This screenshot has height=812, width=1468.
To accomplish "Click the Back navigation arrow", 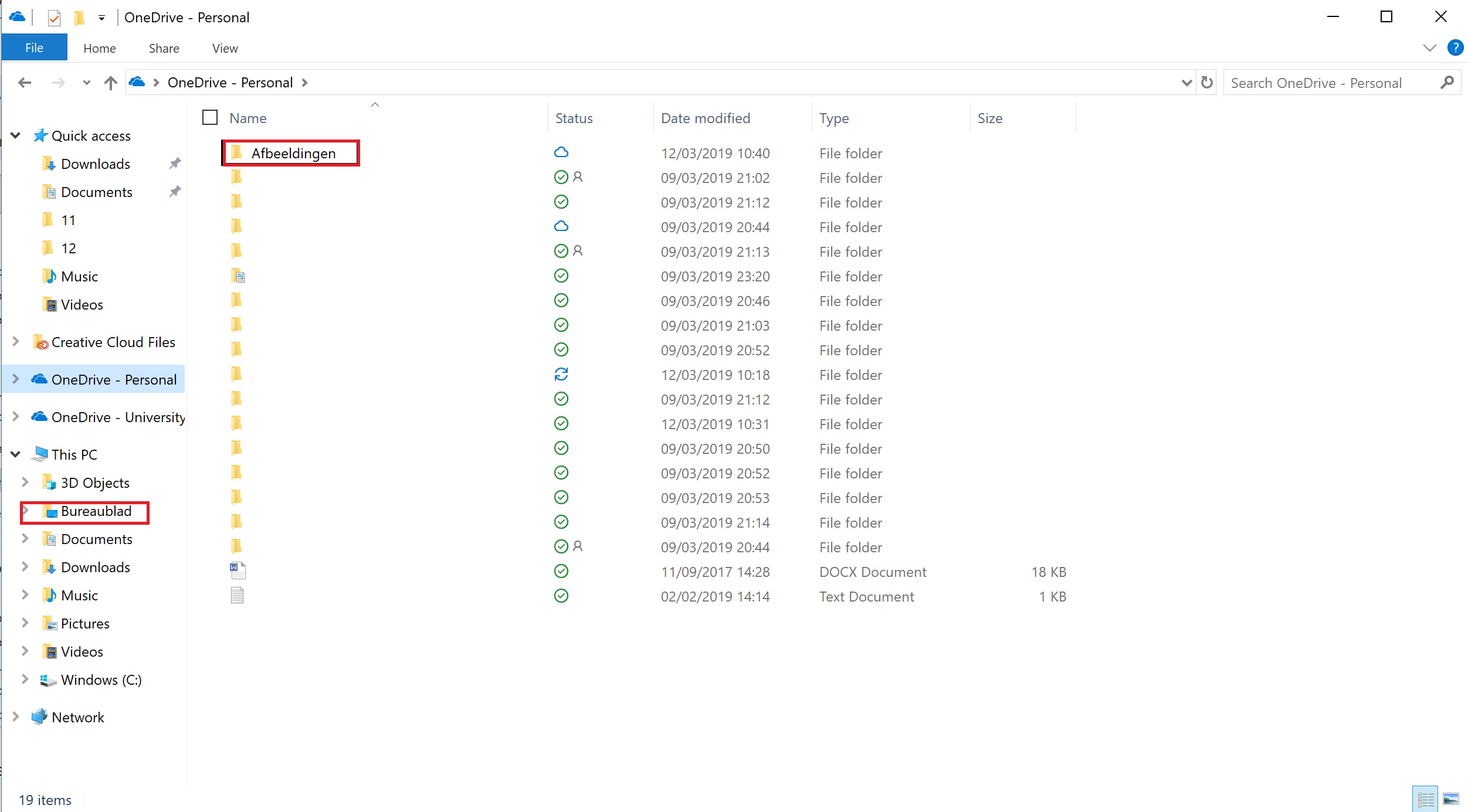I will [x=25, y=83].
